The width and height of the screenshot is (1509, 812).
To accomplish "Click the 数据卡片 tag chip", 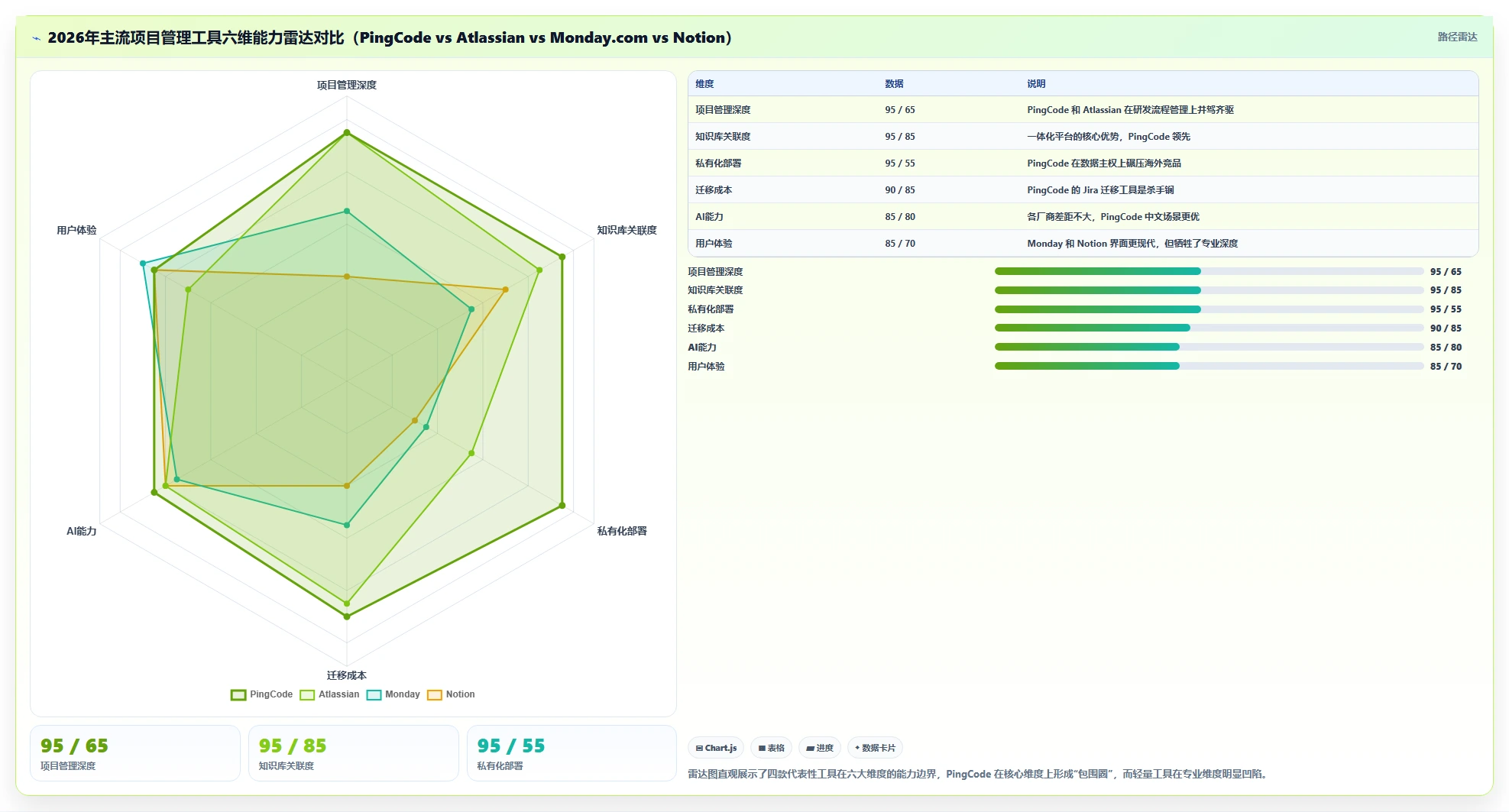I will click(875, 748).
